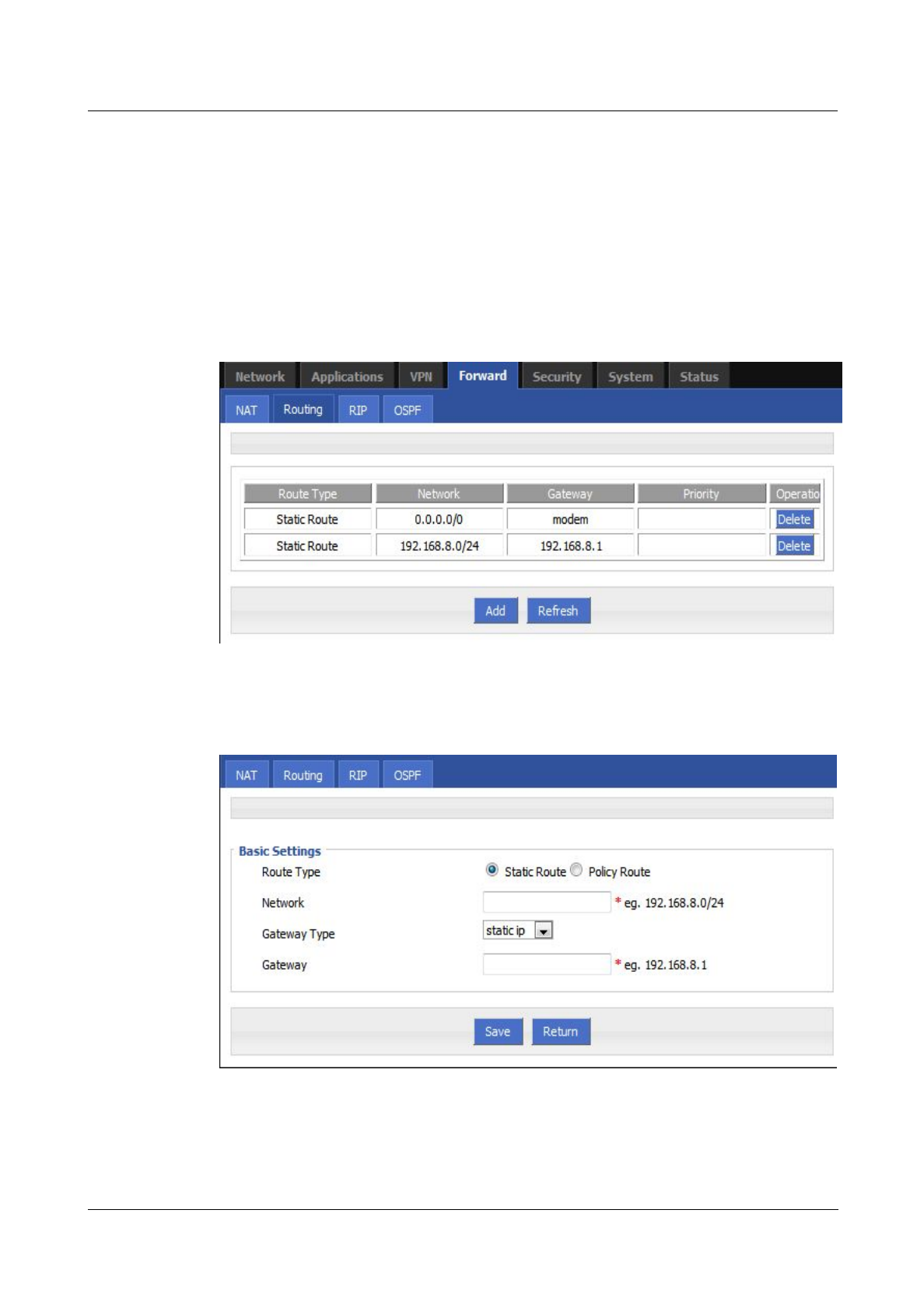This screenshot has height=1308, width=924.
Task: Click the modem gateway cell
Action: [x=570, y=519]
